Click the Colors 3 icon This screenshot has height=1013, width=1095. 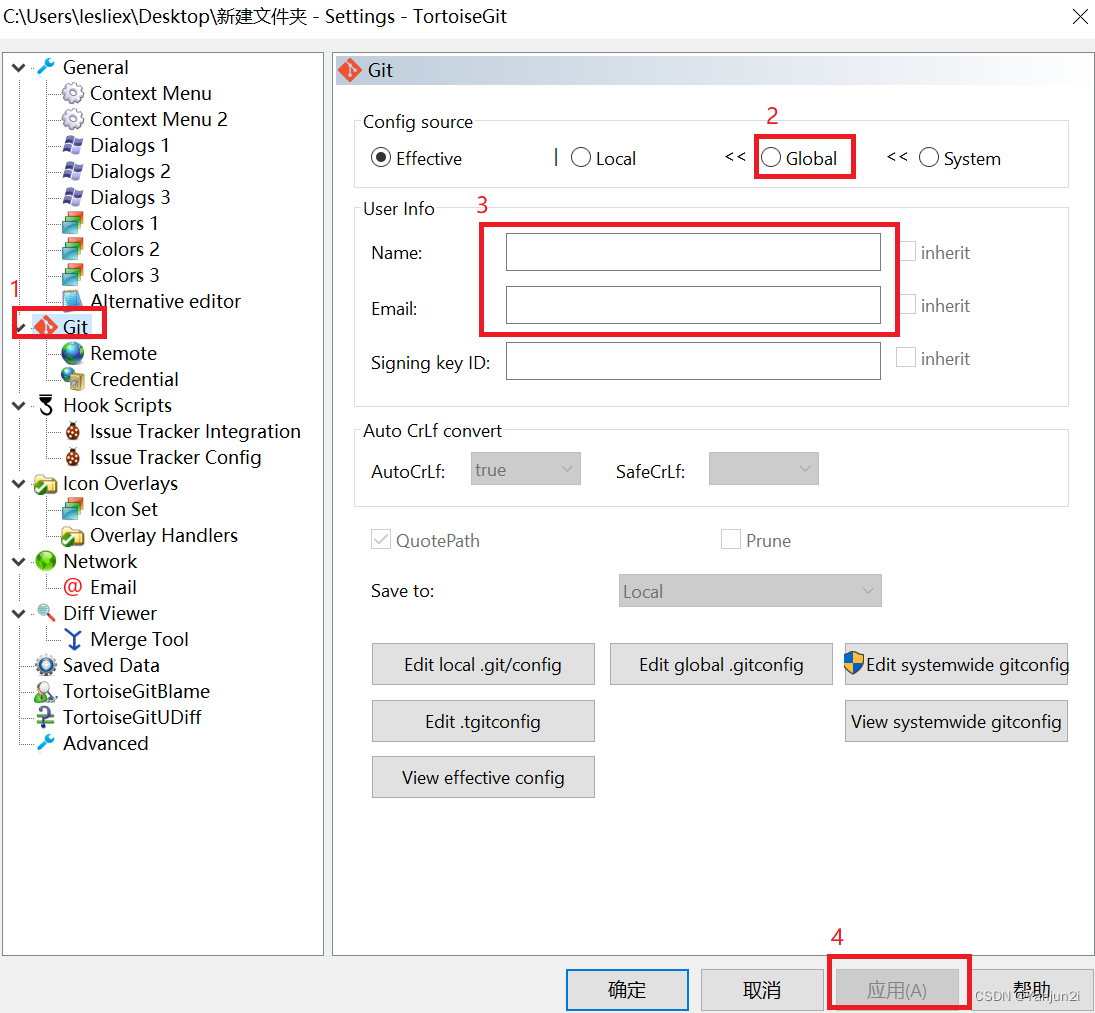point(73,275)
